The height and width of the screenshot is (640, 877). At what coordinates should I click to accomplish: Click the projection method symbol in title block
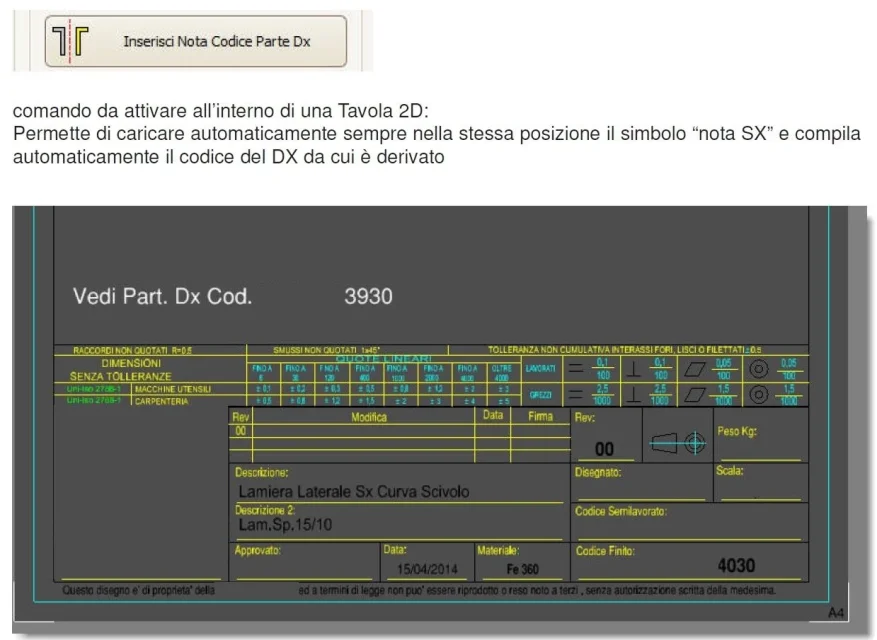[678, 444]
